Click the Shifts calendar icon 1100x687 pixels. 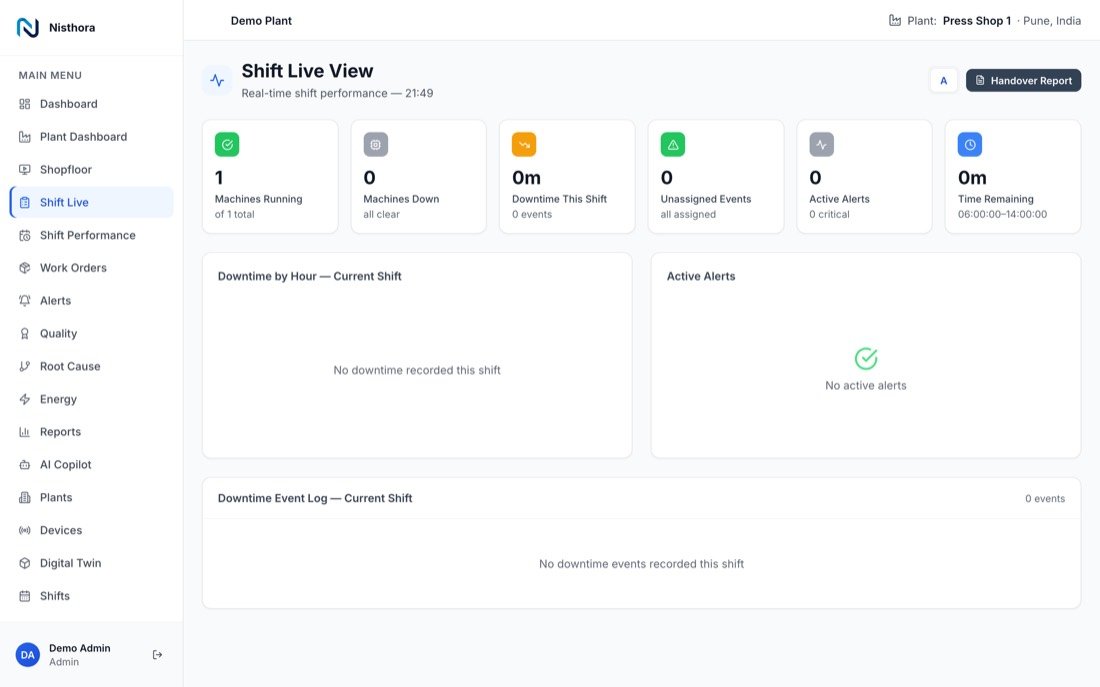[x=25, y=596]
